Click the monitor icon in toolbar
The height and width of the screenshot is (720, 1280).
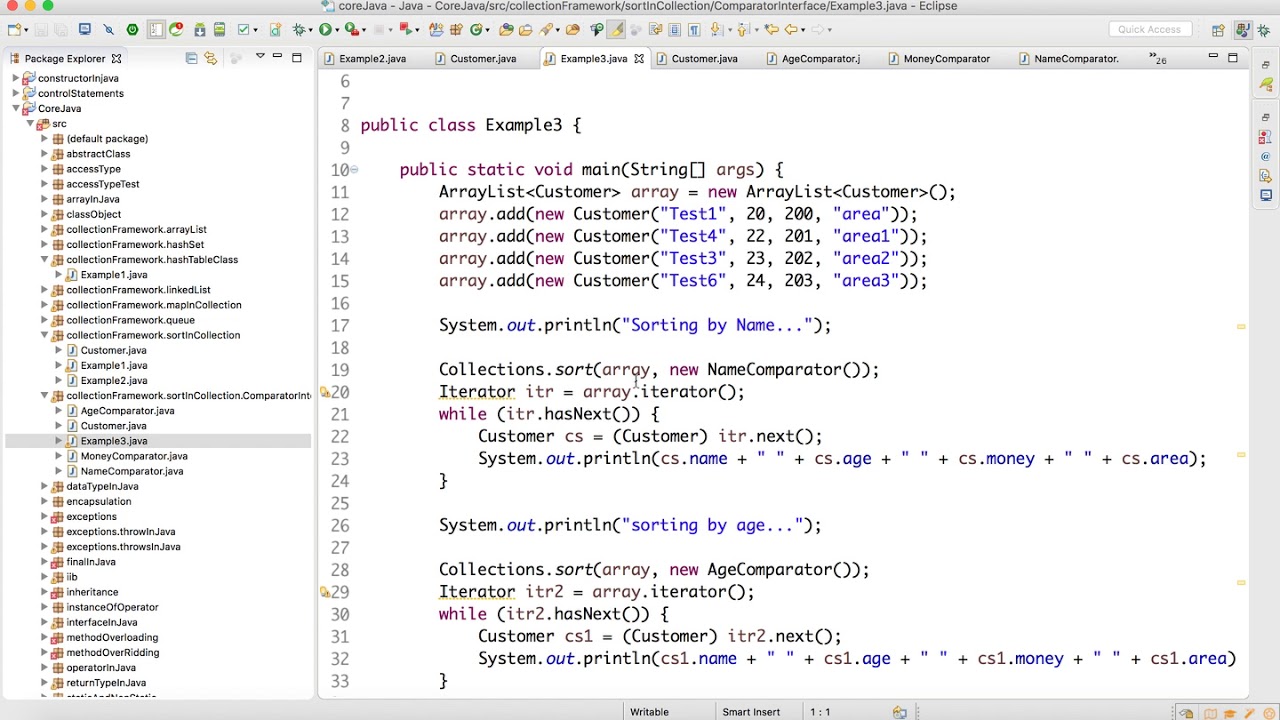85,30
